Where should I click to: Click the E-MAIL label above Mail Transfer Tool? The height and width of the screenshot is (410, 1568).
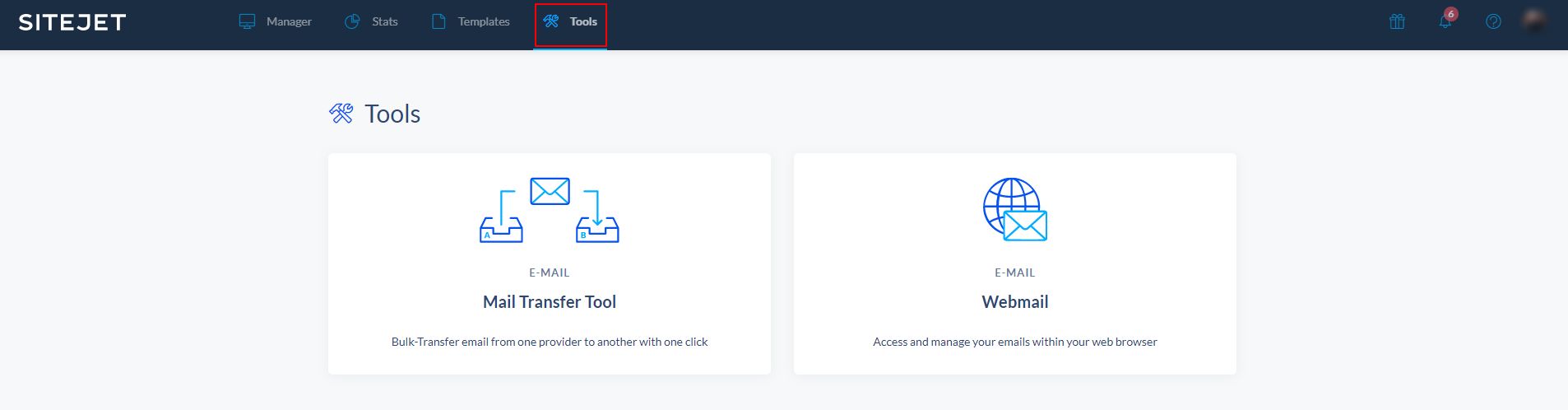[x=550, y=273]
